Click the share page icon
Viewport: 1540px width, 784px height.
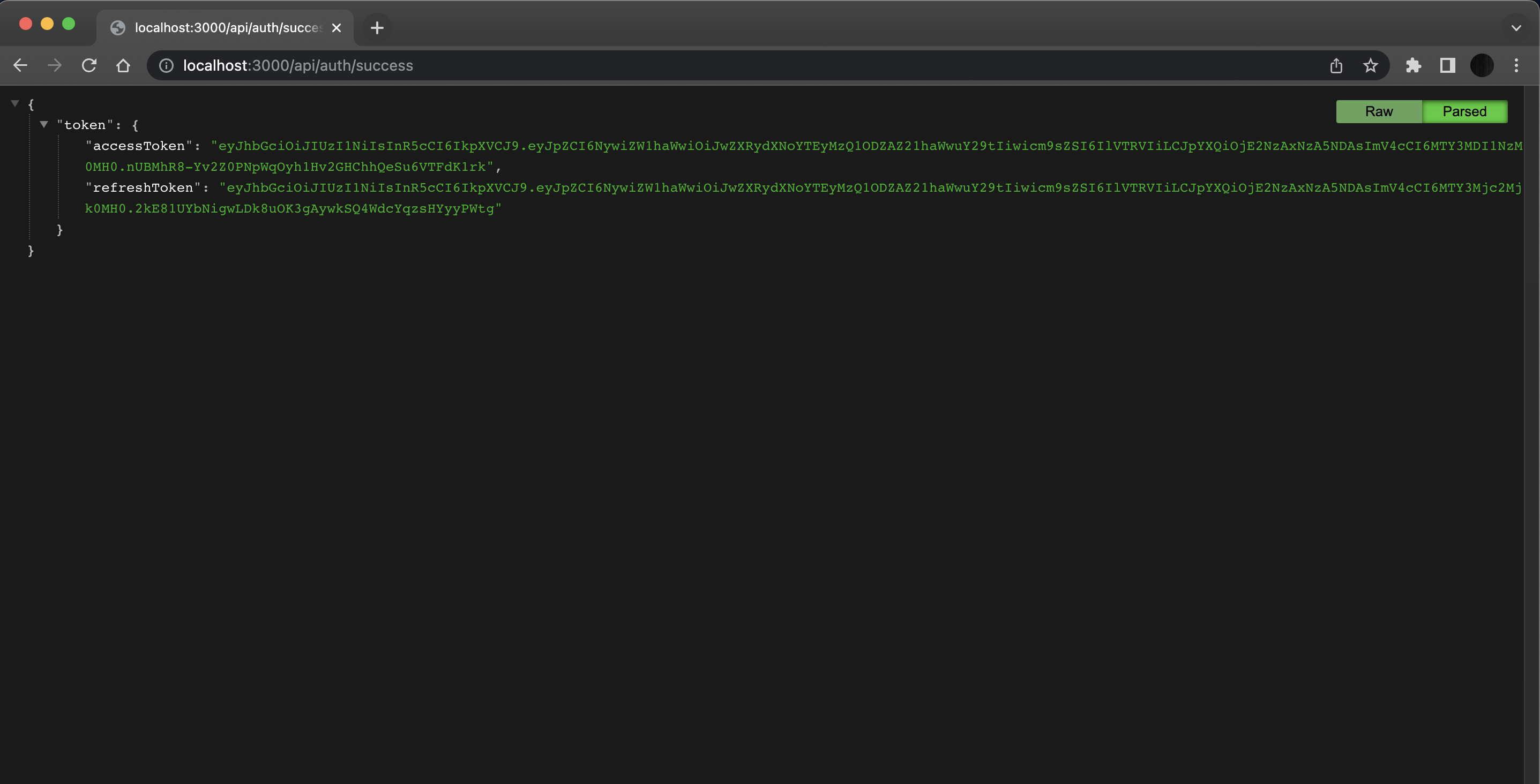pos(1336,66)
